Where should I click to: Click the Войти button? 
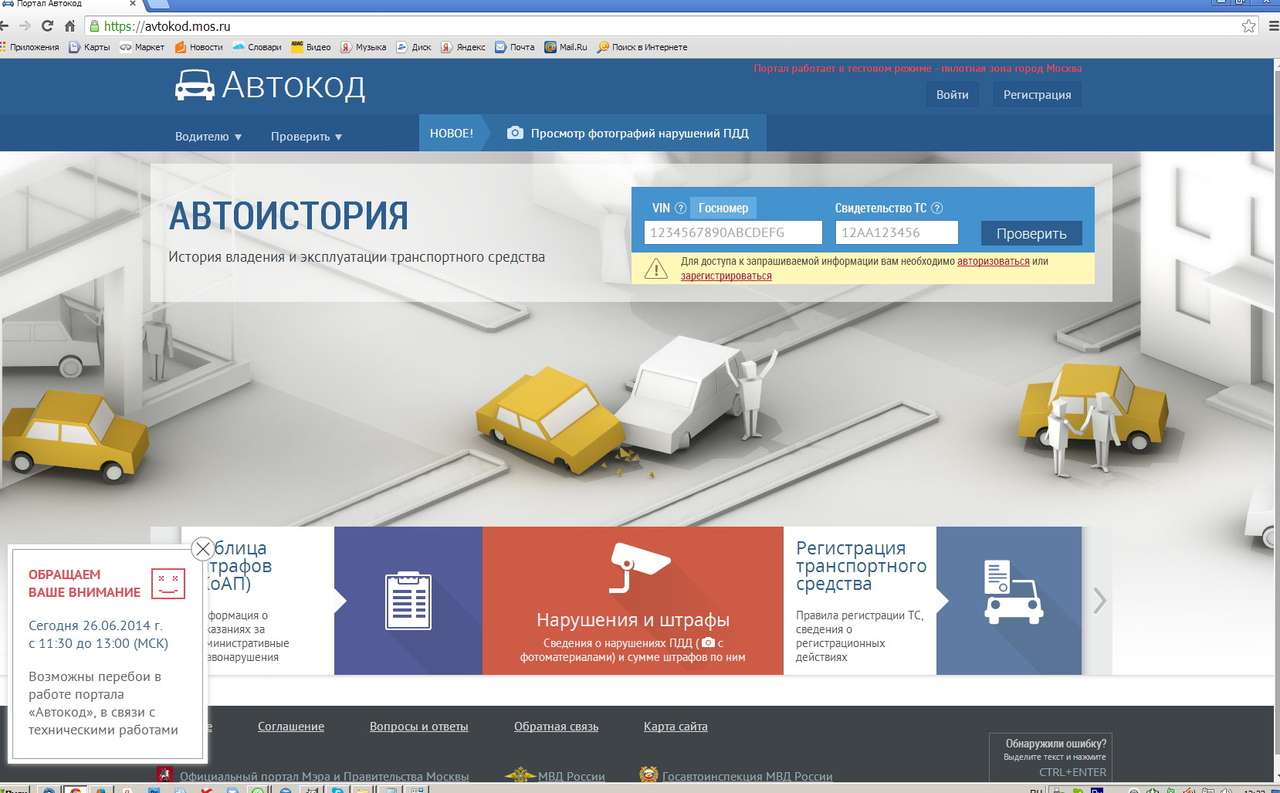click(x=952, y=95)
